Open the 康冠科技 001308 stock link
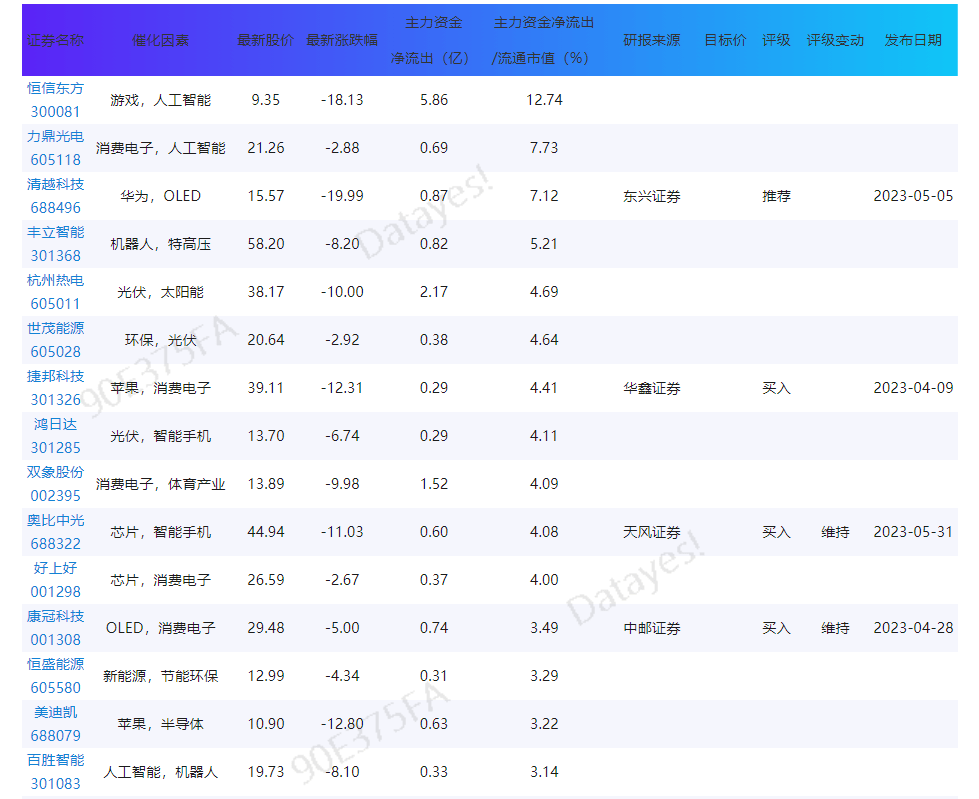Image resolution: width=979 pixels, height=799 pixels. point(55,629)
